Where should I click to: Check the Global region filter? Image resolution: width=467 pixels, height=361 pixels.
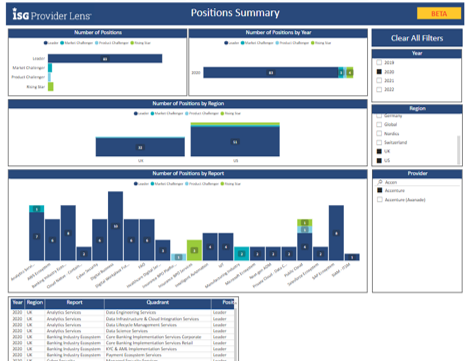coord(379,124)
